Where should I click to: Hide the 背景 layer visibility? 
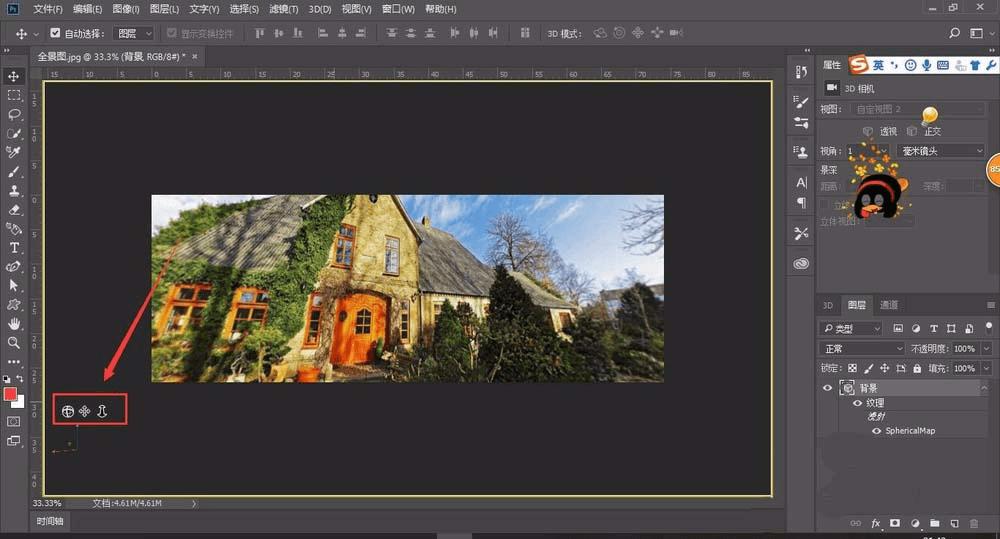coord(827,388)
